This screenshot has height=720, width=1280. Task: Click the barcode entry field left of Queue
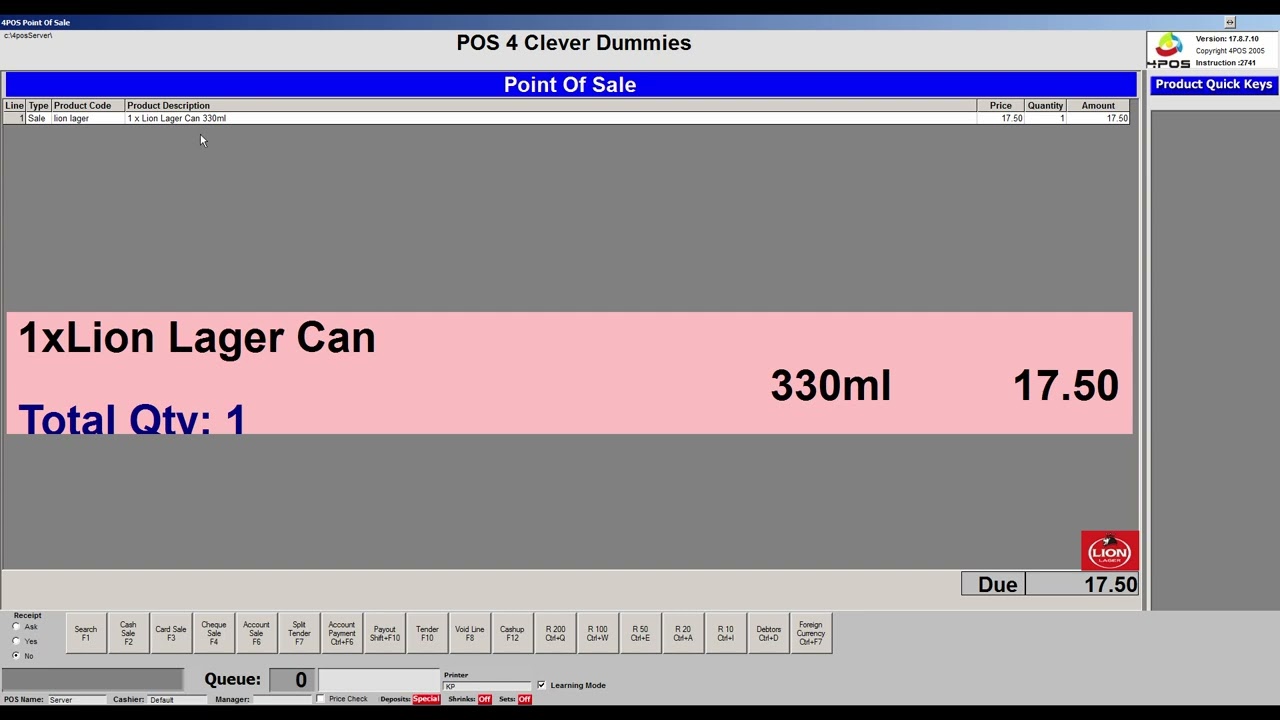pyautogui.click(x=93, y=680)
